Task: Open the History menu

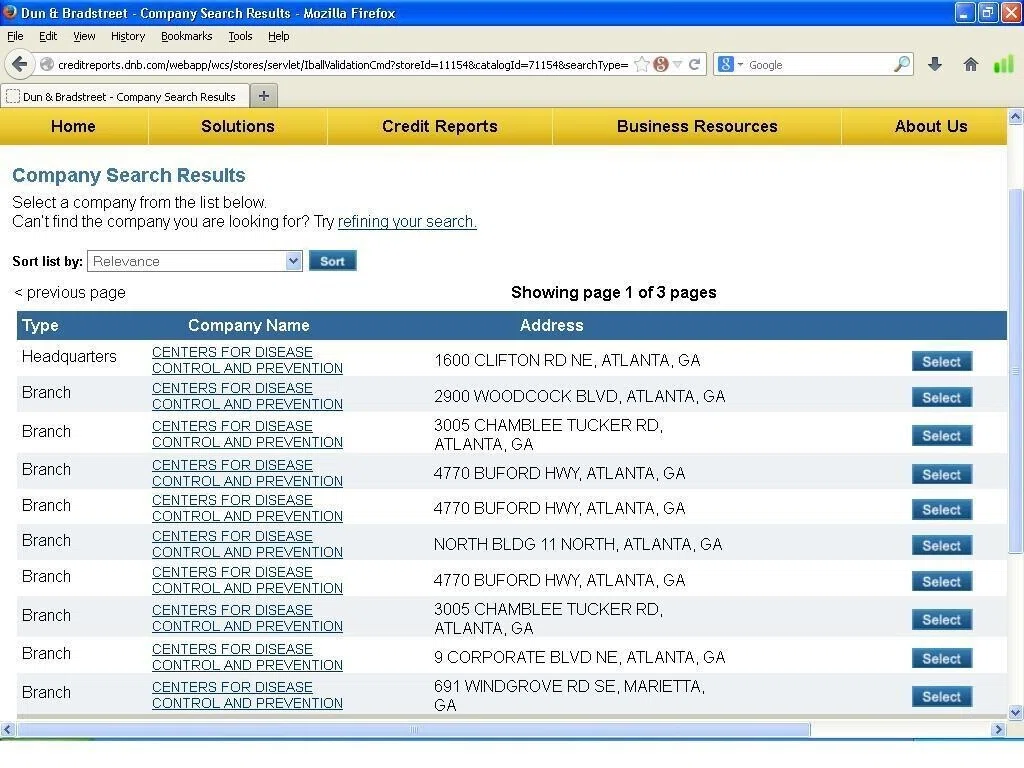Action: tap(128, 37)
